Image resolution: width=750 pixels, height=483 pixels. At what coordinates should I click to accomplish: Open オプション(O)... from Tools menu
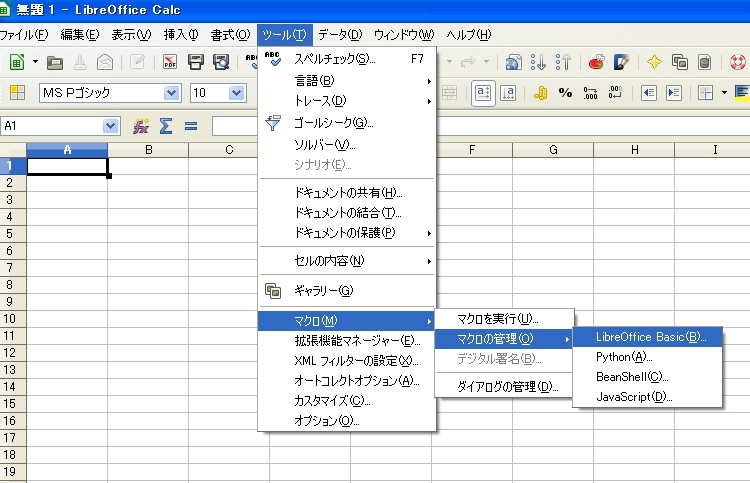pos(326,420)
